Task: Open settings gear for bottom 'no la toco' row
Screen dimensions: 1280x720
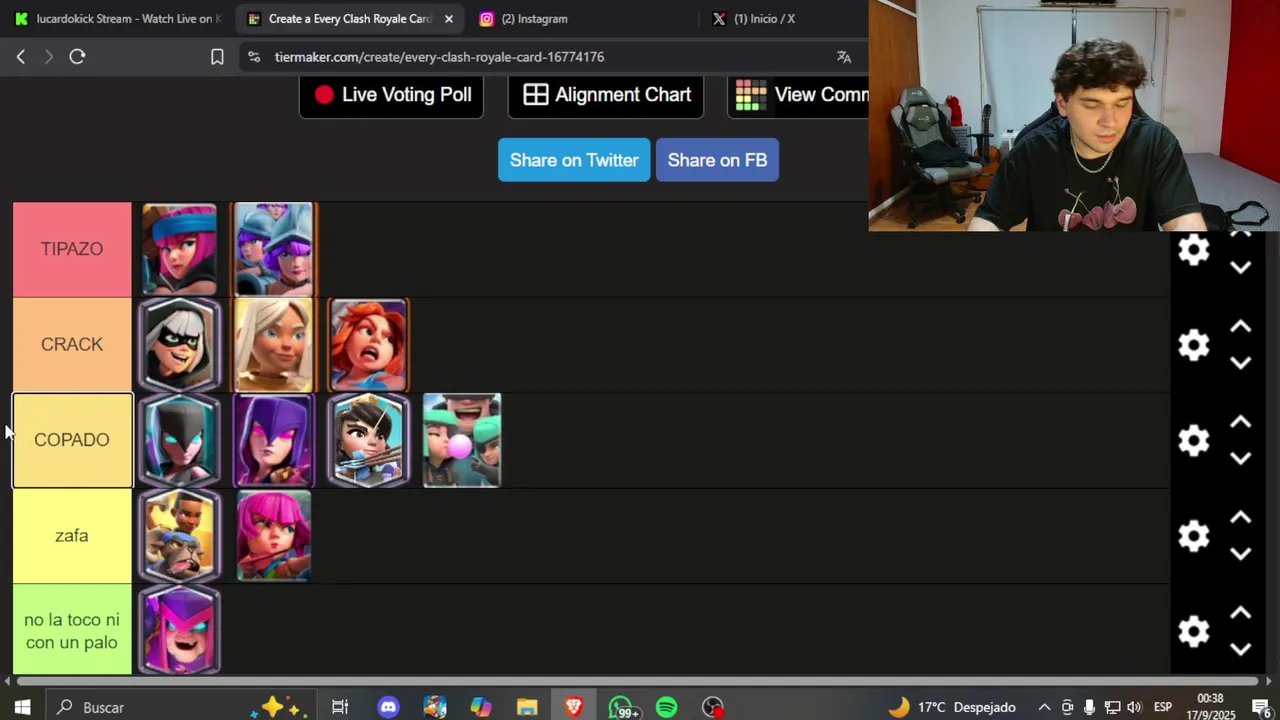Action: pyautogui.click(x=1193, y=632)
